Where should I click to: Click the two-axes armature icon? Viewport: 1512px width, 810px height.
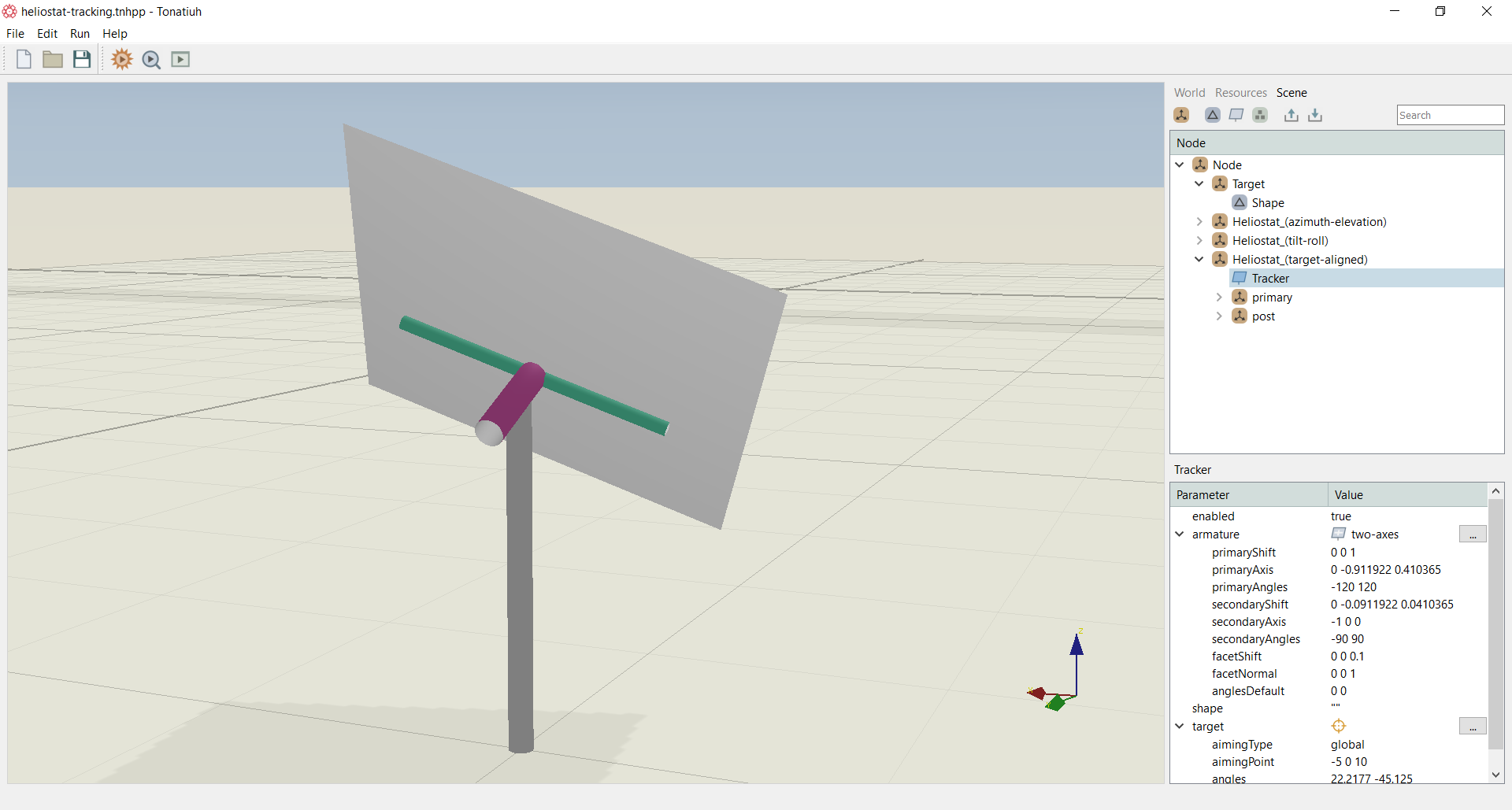coord(1339,534)
